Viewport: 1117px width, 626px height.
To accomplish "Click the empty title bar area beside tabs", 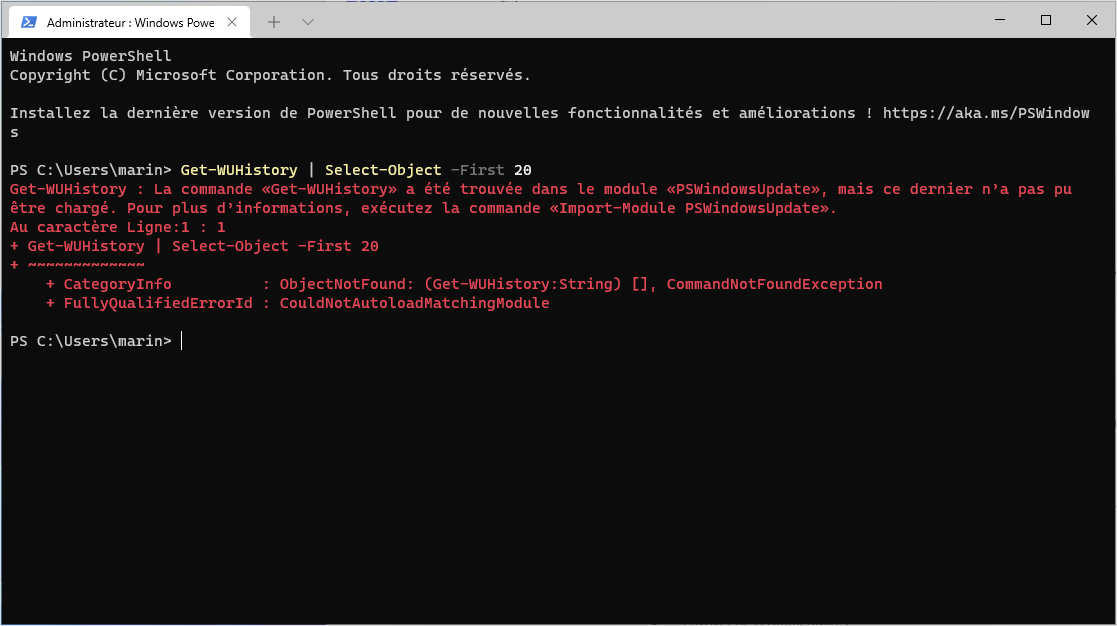I will click(641, 20).
